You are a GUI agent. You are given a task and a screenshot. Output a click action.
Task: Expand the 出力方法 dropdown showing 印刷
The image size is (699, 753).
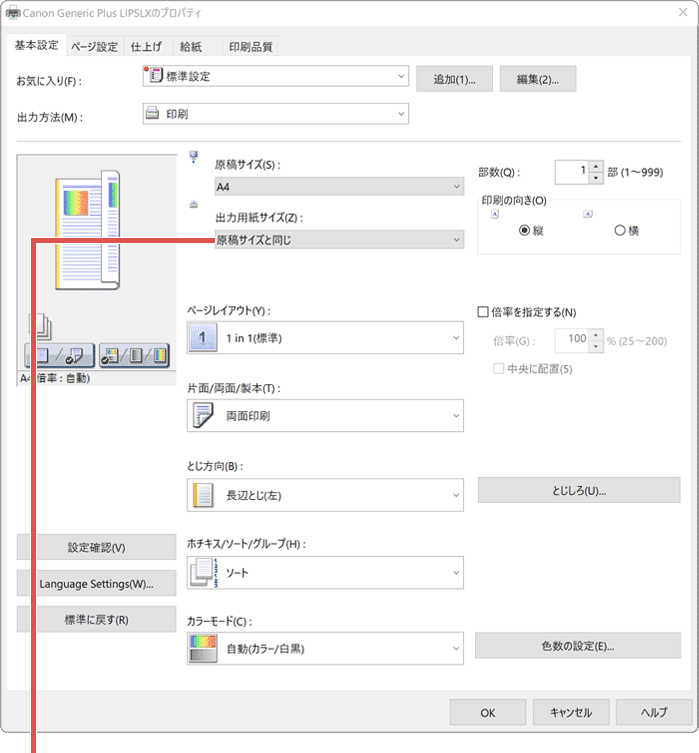click(x=276, y=114)
